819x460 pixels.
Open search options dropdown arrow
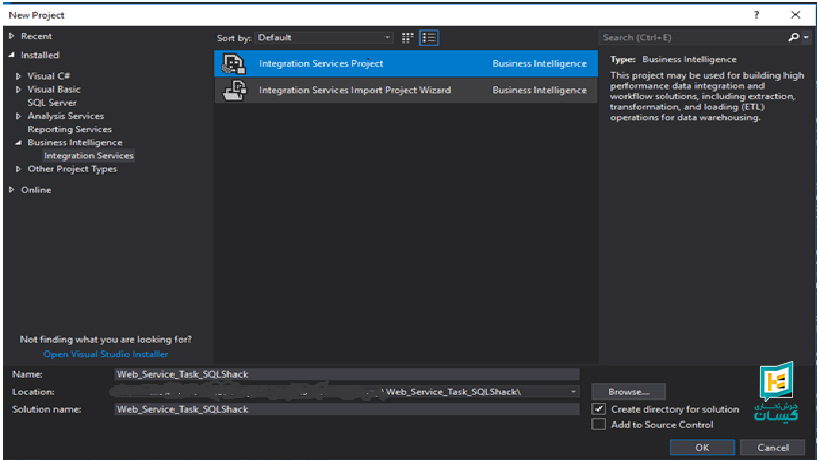806,38
